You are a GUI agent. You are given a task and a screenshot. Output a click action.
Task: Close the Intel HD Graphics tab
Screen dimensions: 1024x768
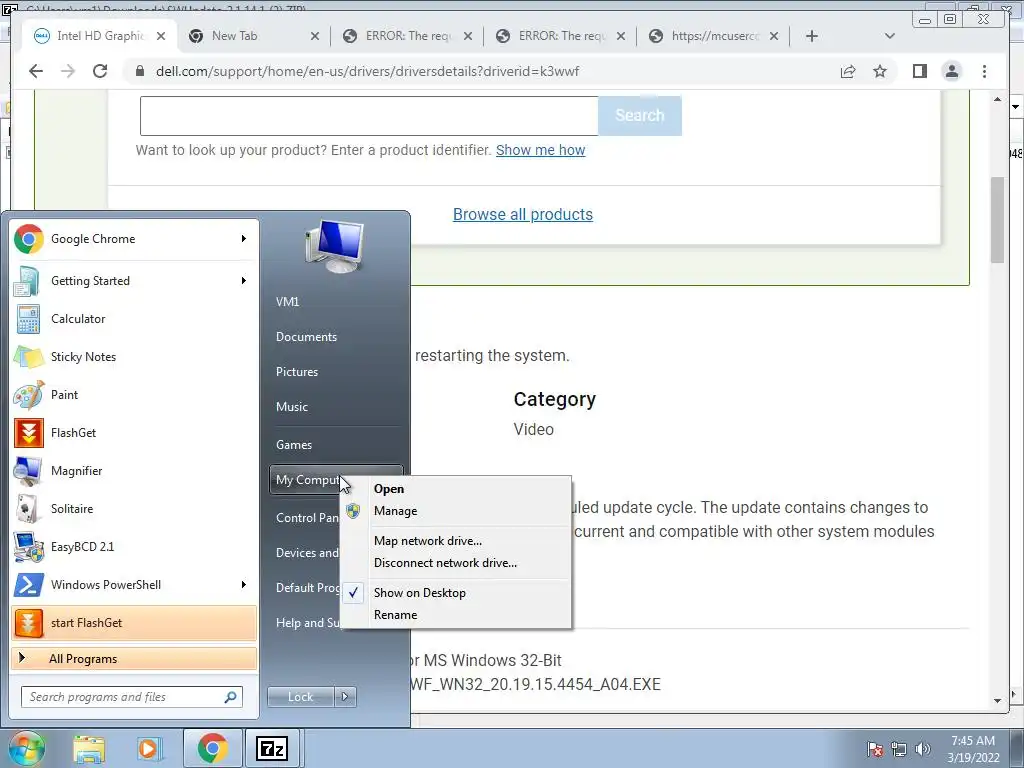161,37
